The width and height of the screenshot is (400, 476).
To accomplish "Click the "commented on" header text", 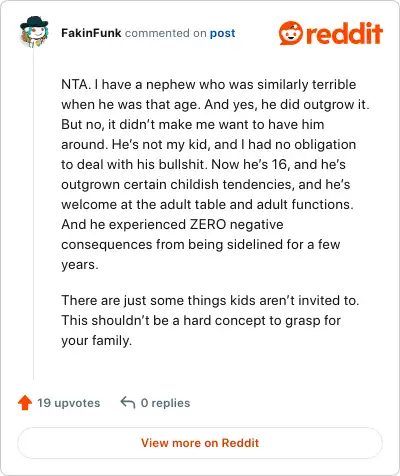I will click(166, 33).
